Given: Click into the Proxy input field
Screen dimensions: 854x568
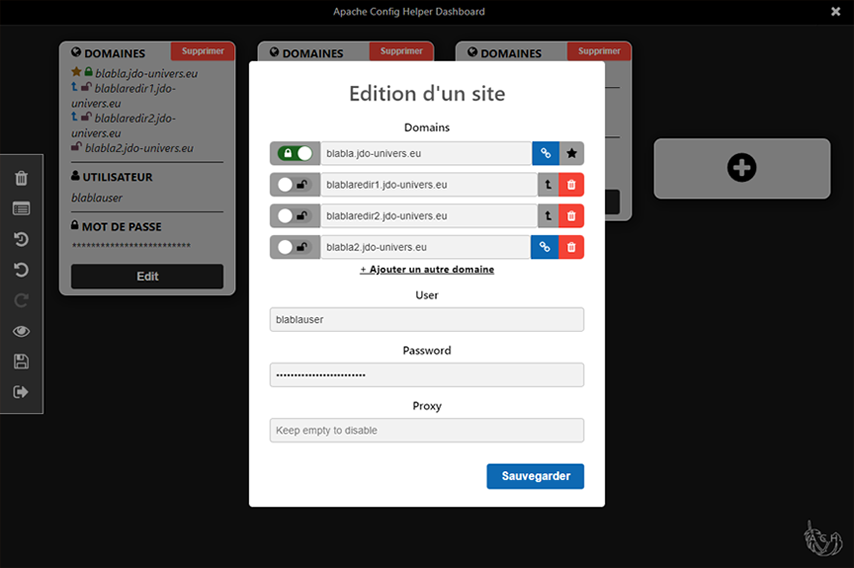Looking at the screenshot, I should (x=427, y=431).
